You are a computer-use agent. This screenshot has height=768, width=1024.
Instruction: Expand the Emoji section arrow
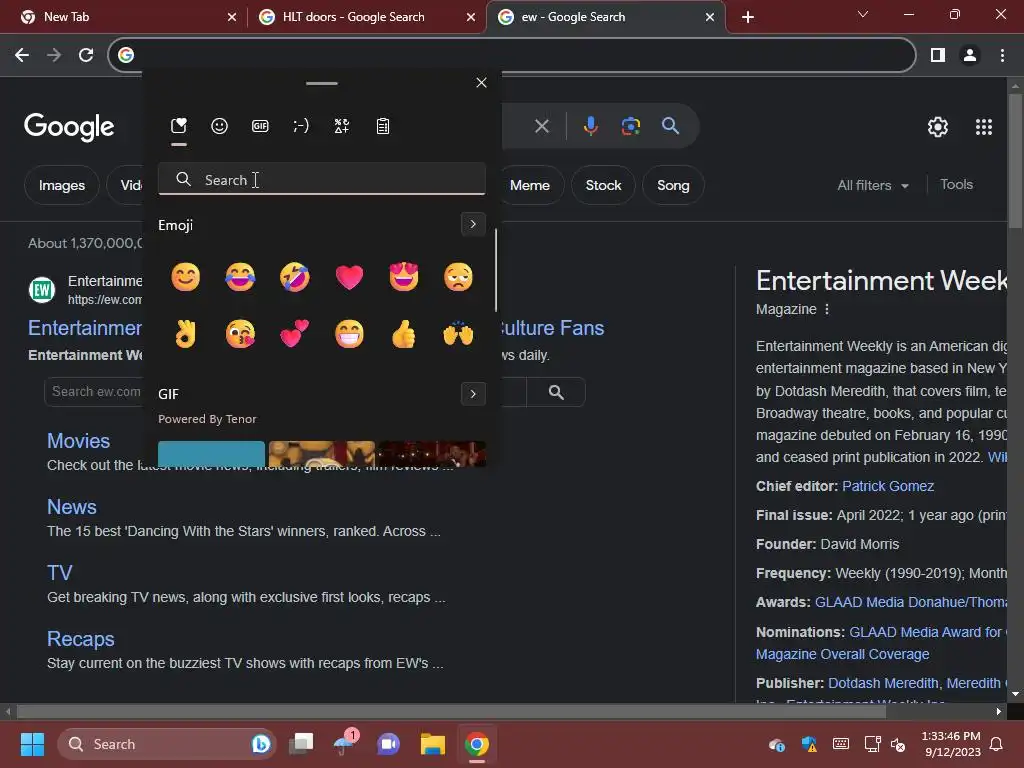(473, 224)
